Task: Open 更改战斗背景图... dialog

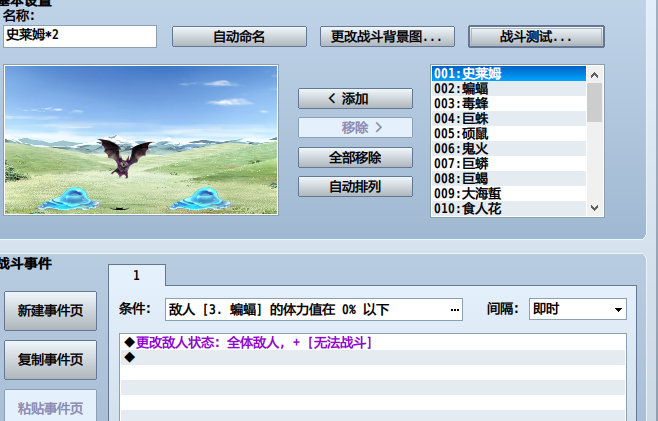Action: pyautogui.click(x=387, y=37)
